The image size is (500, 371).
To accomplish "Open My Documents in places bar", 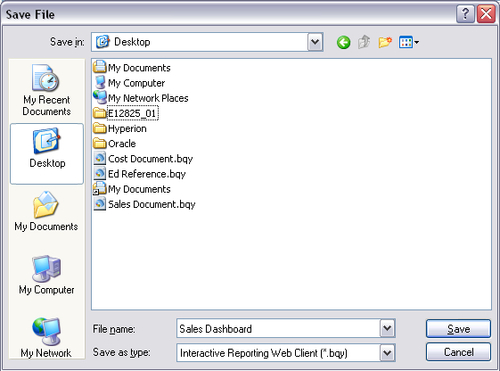I will click(x=46, y=212).
